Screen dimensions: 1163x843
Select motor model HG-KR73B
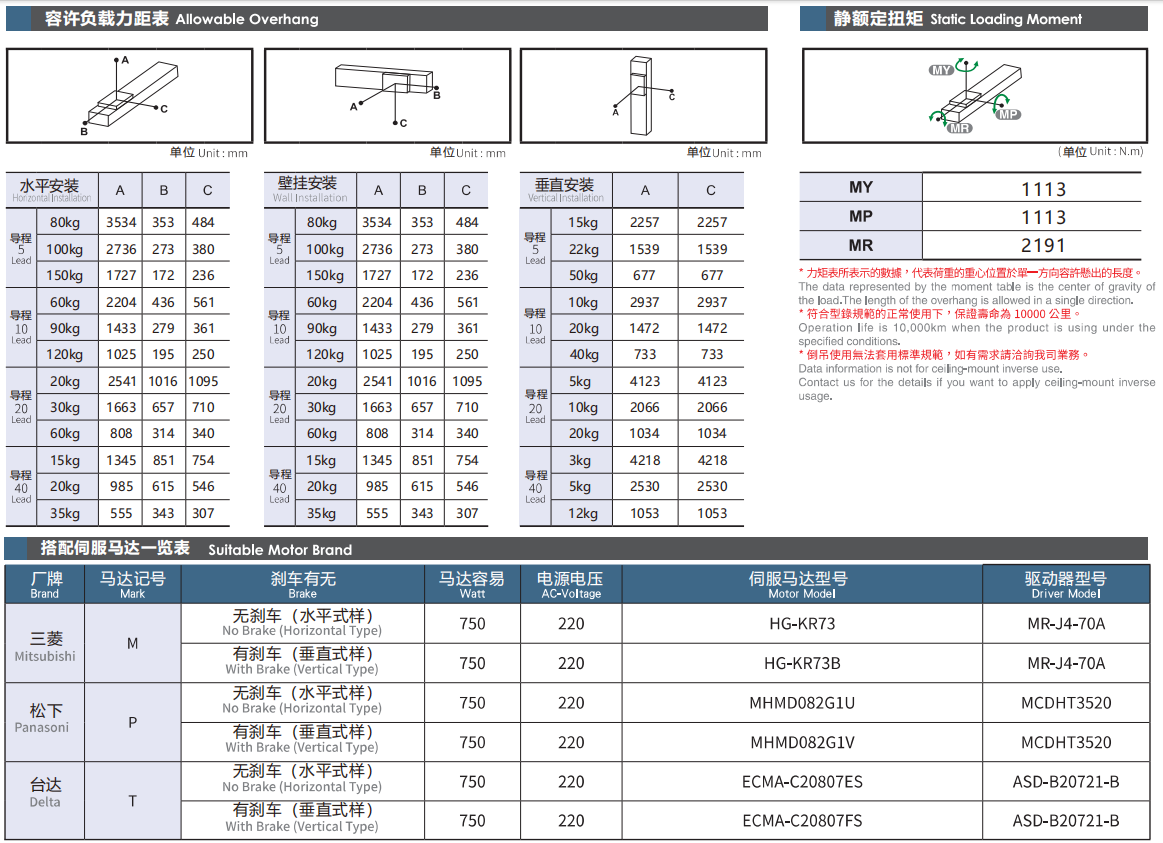(802, 663)
